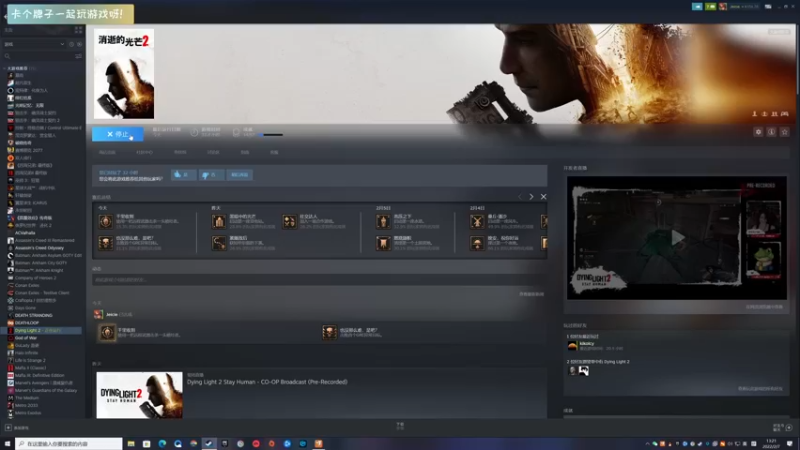Select Life is Strange 2 in the library

[x=30, y=360]
